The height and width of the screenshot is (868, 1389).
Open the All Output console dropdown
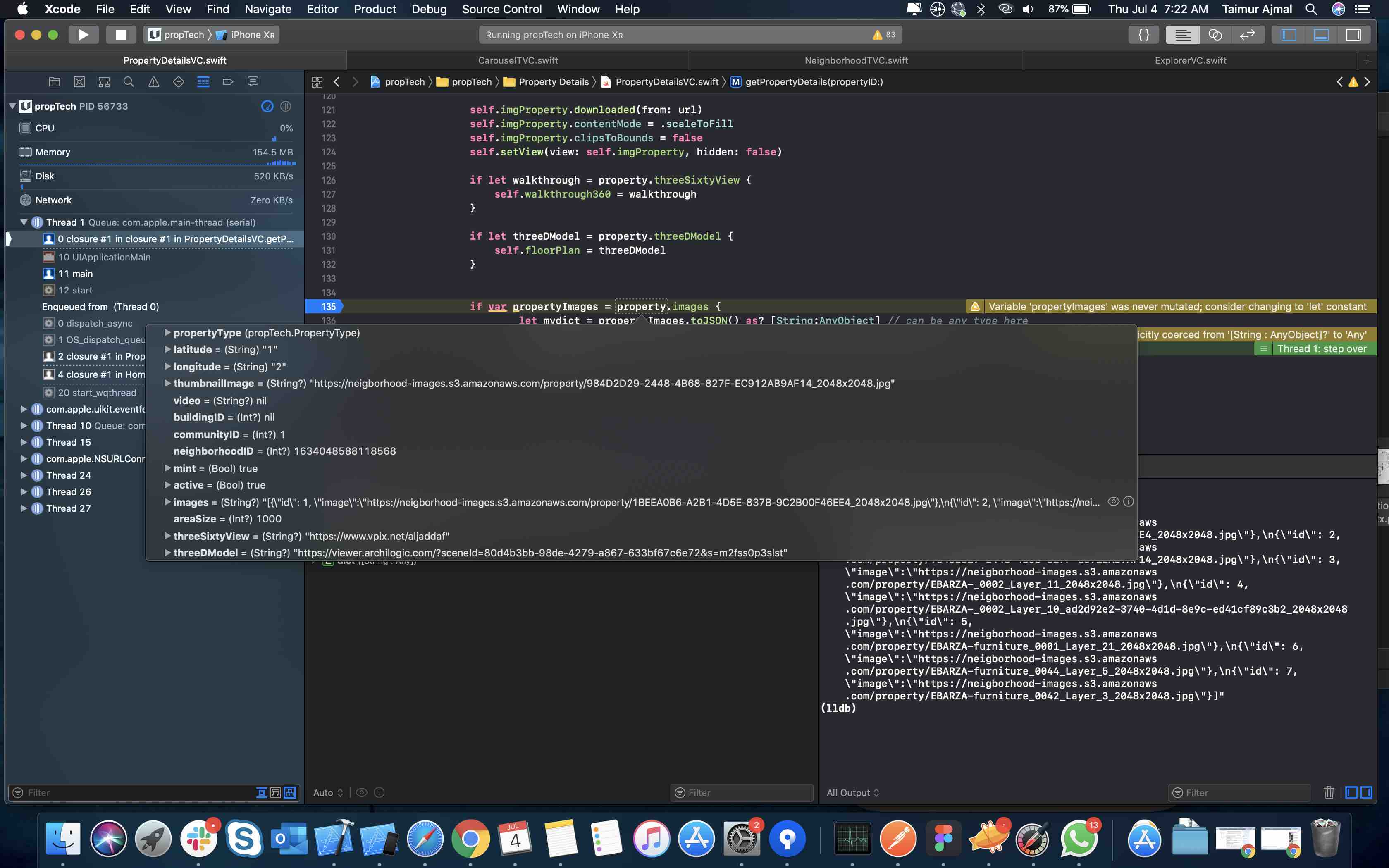point(852,792)
